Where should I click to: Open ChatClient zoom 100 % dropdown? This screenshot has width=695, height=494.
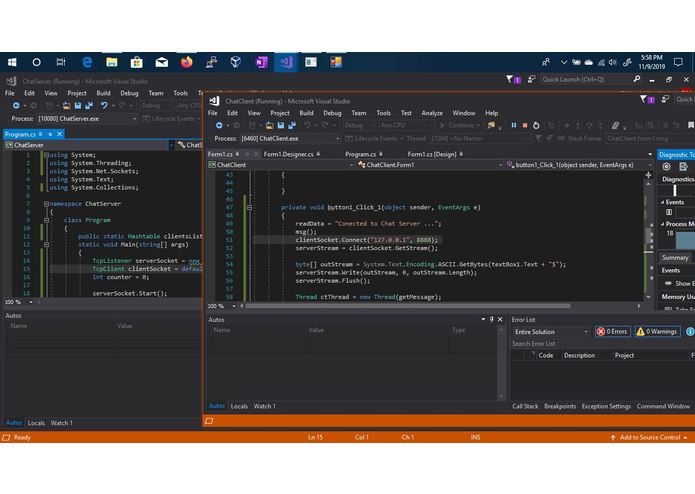pos(234,306)
